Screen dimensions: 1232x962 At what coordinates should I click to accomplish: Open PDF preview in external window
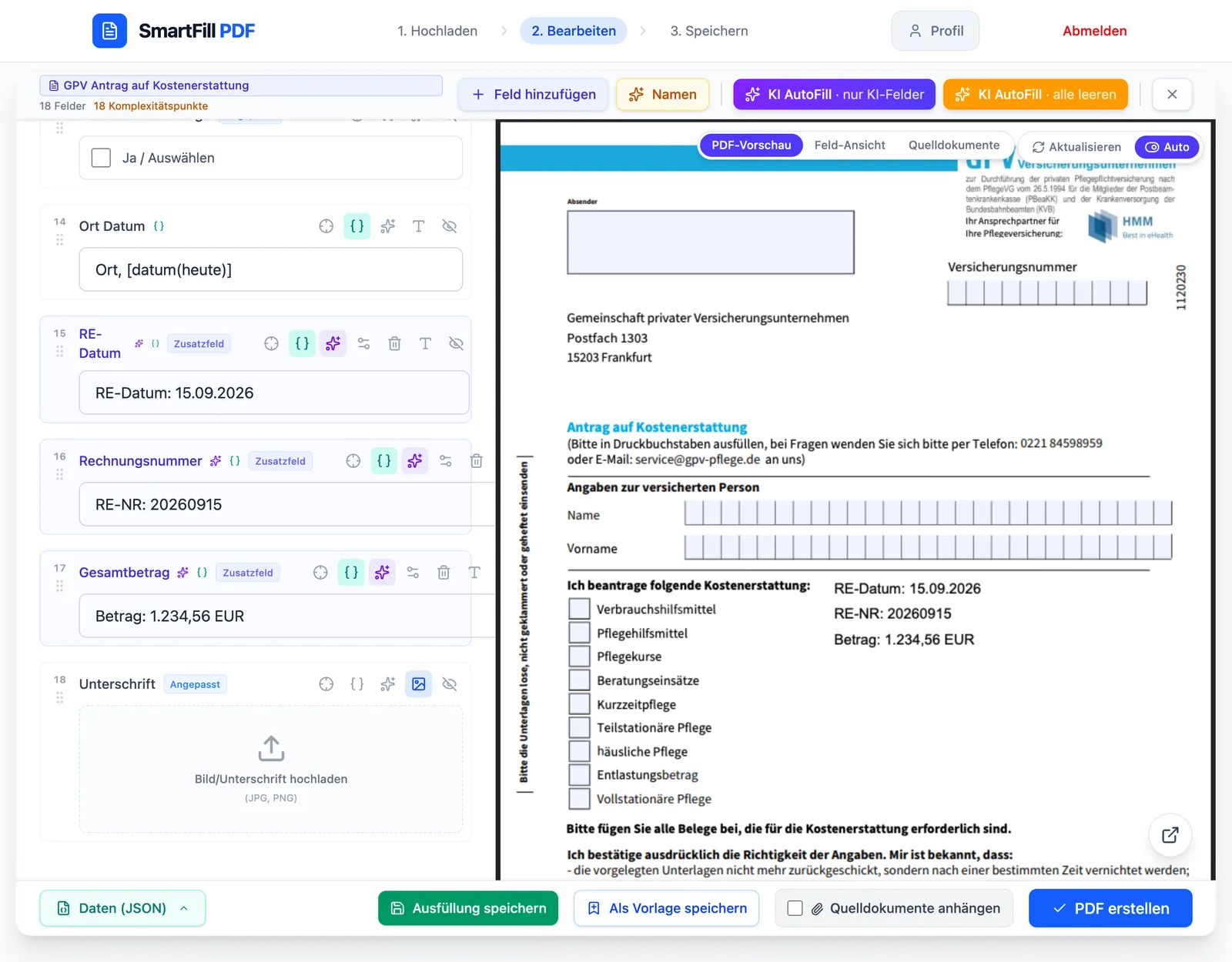[x=1170, y=835]
